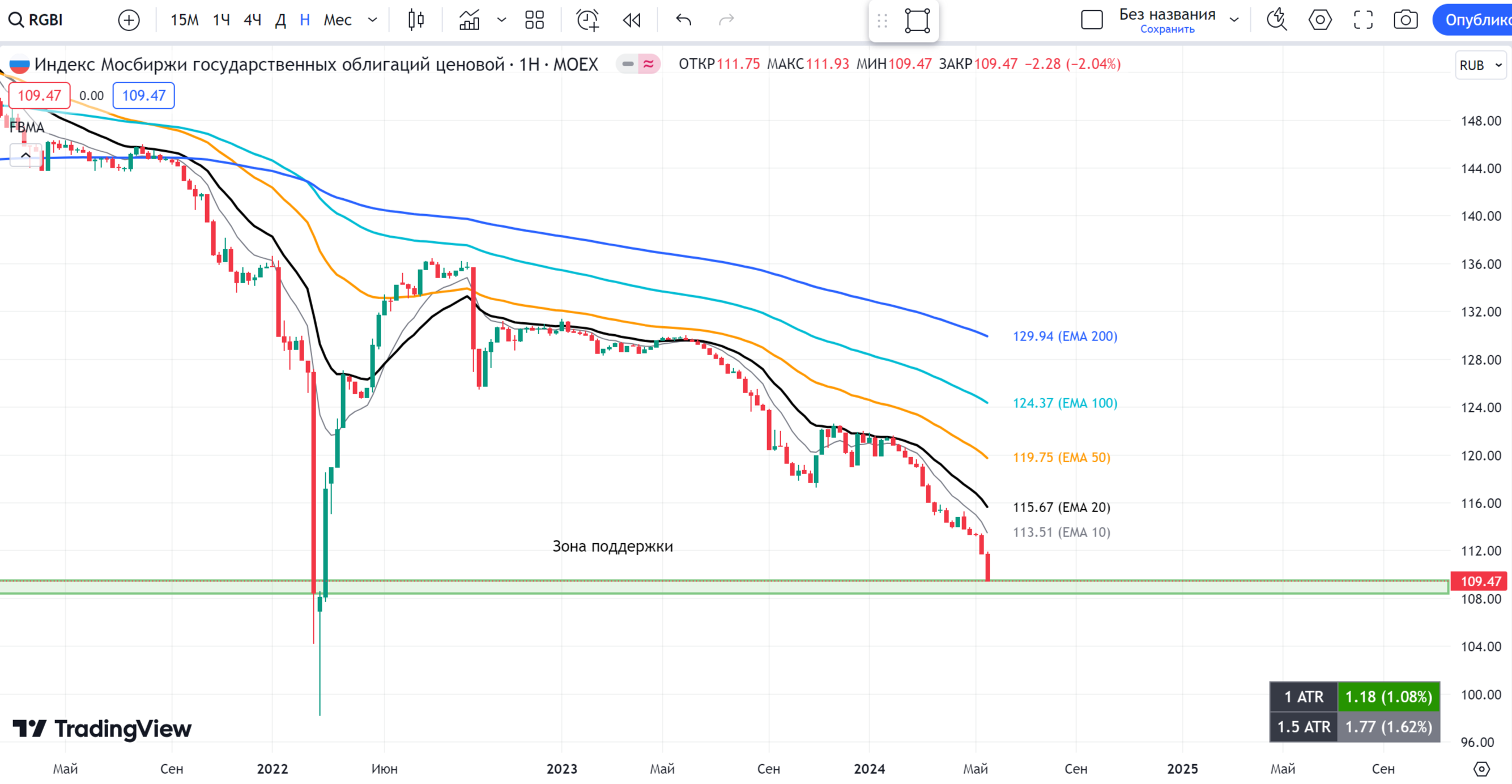This screenshot has width=1512, height=784.
Task: Click the red 109.47 sell price box
Action: point(39,96)
